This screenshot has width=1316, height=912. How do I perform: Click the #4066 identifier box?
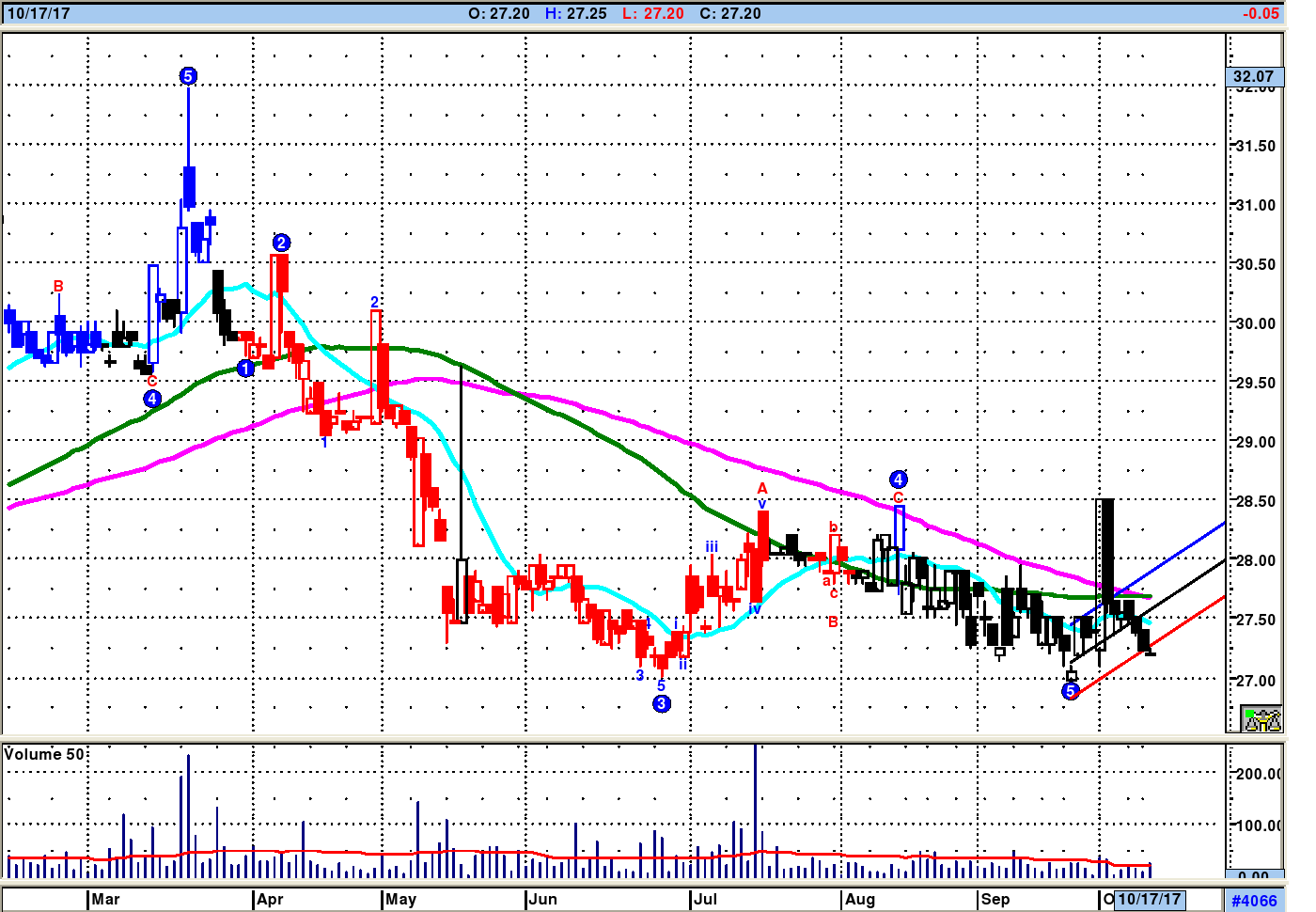[1254, 901]
